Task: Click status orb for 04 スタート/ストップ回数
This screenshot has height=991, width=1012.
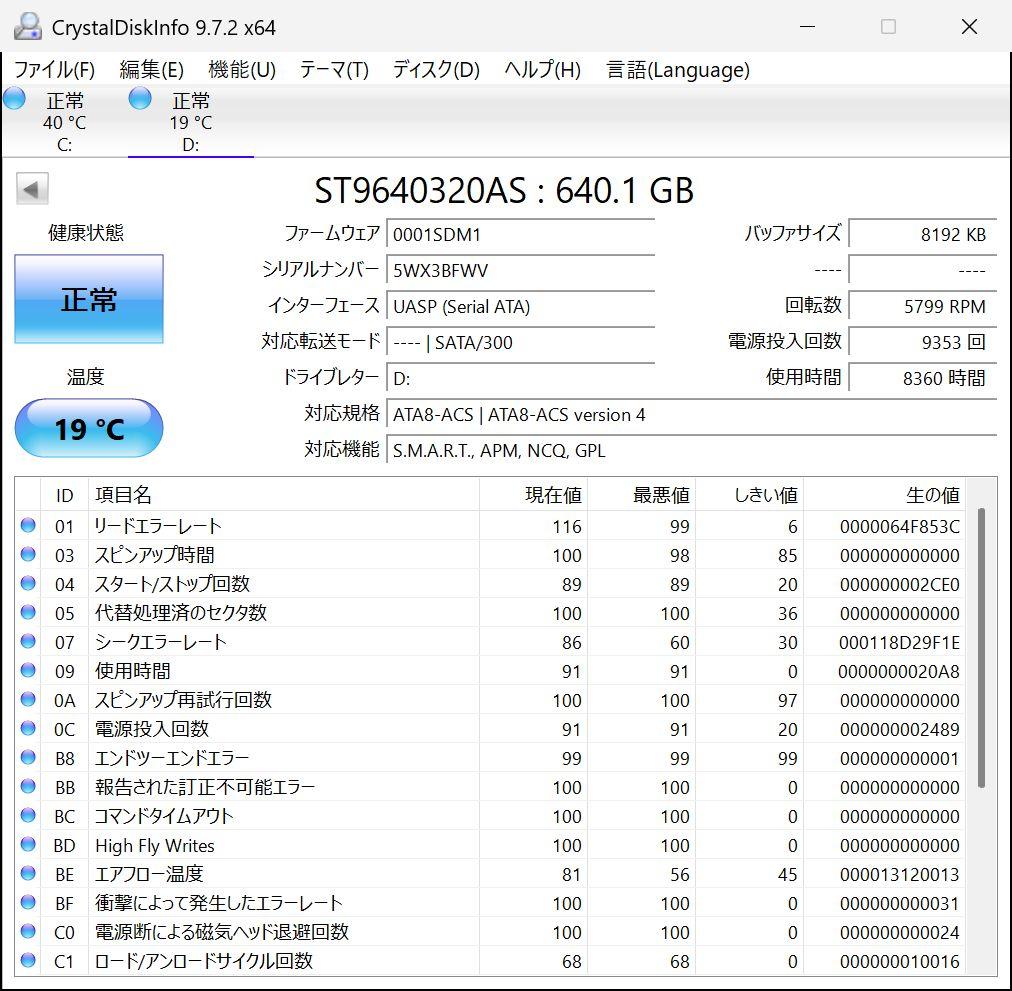Action: click(28, 583)
